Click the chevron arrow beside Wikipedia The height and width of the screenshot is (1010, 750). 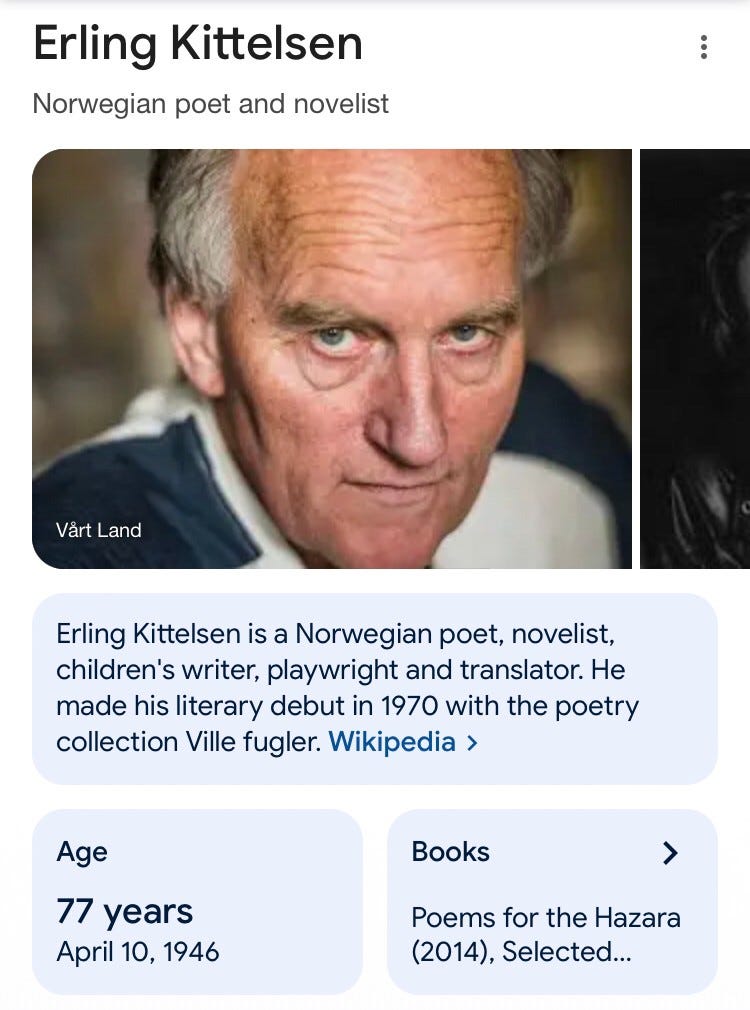click(472, 743)
